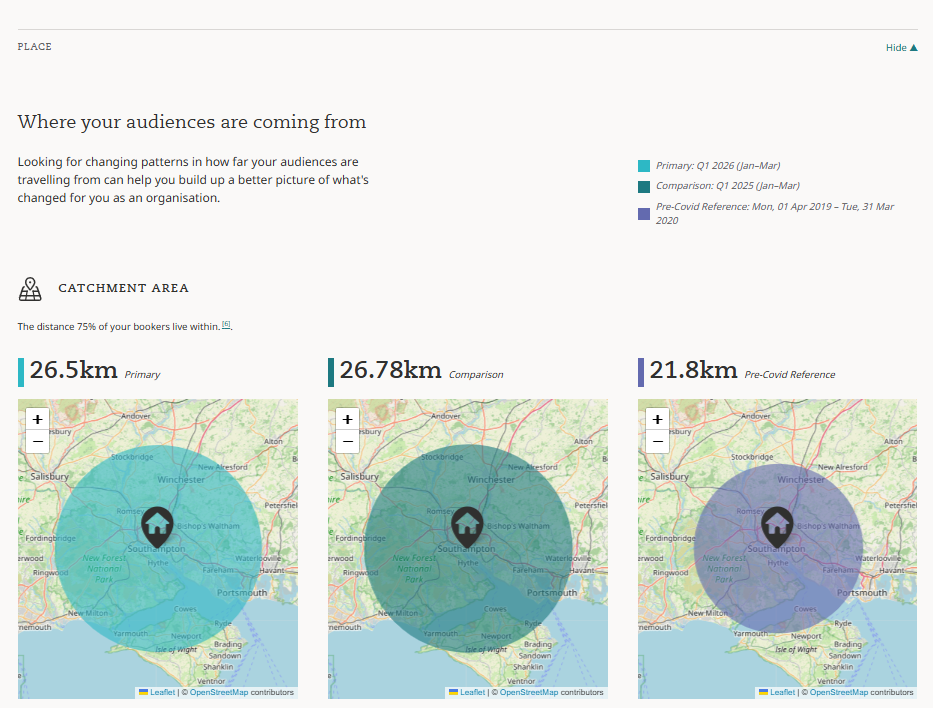Viewport: 933px width, 708px height.
Task: Open OpenStreetMap link on Pre-Covid Reference map
Action: (x=839, y=693)
